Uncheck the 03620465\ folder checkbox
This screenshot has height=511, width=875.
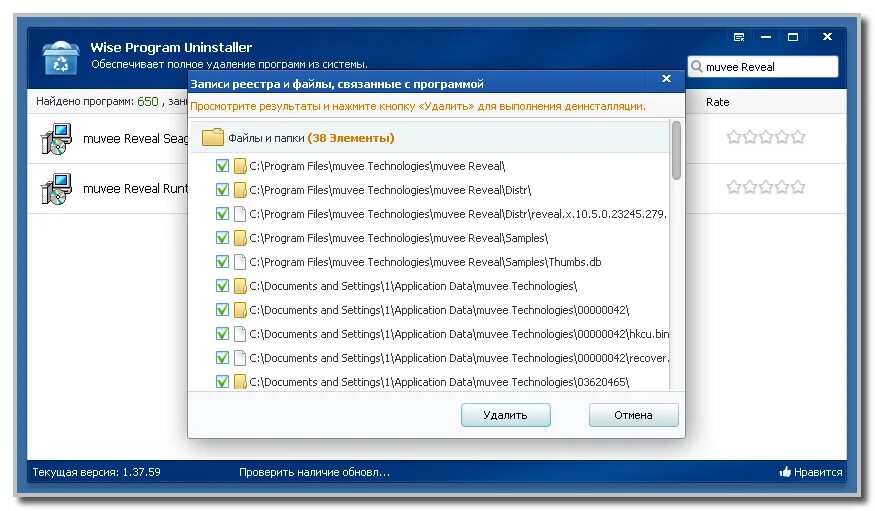point(222,382)
